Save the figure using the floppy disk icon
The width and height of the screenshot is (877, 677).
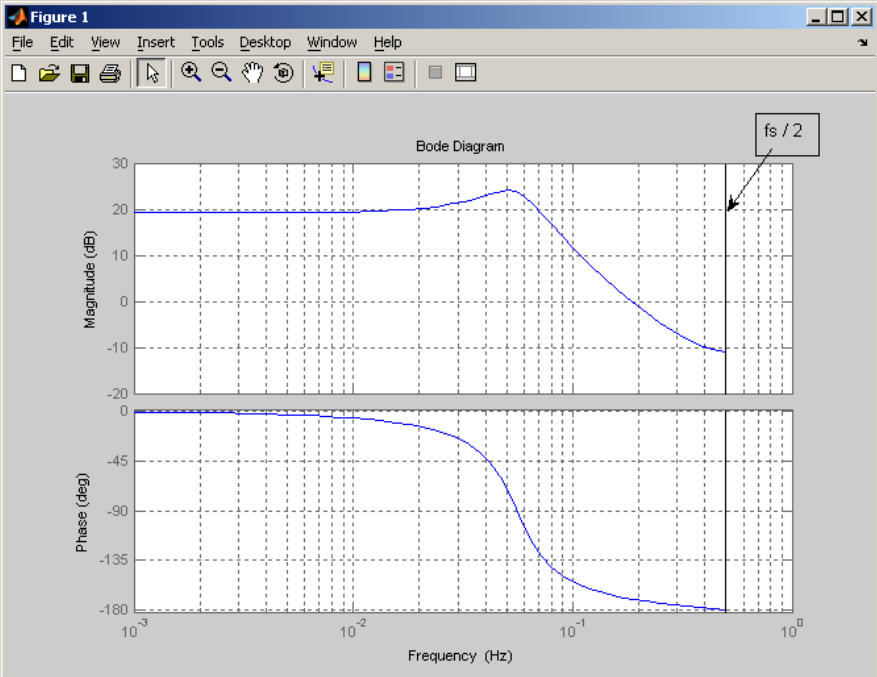pos(80,73)
